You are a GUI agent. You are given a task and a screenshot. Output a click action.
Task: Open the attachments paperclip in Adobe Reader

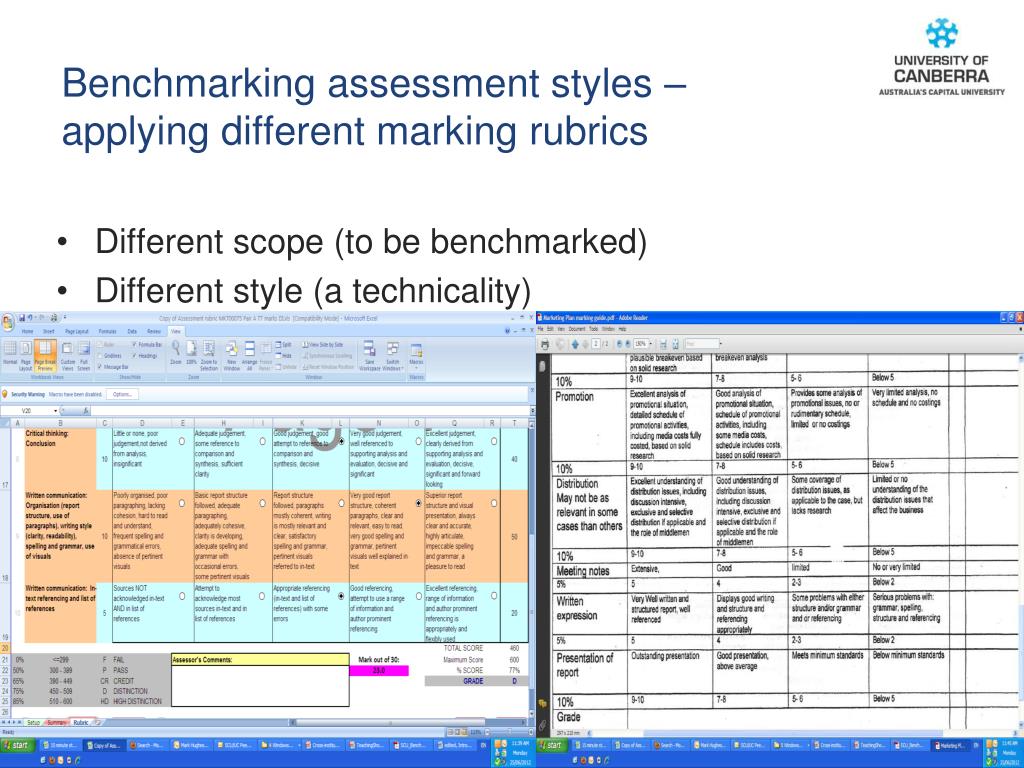point(541,725)
